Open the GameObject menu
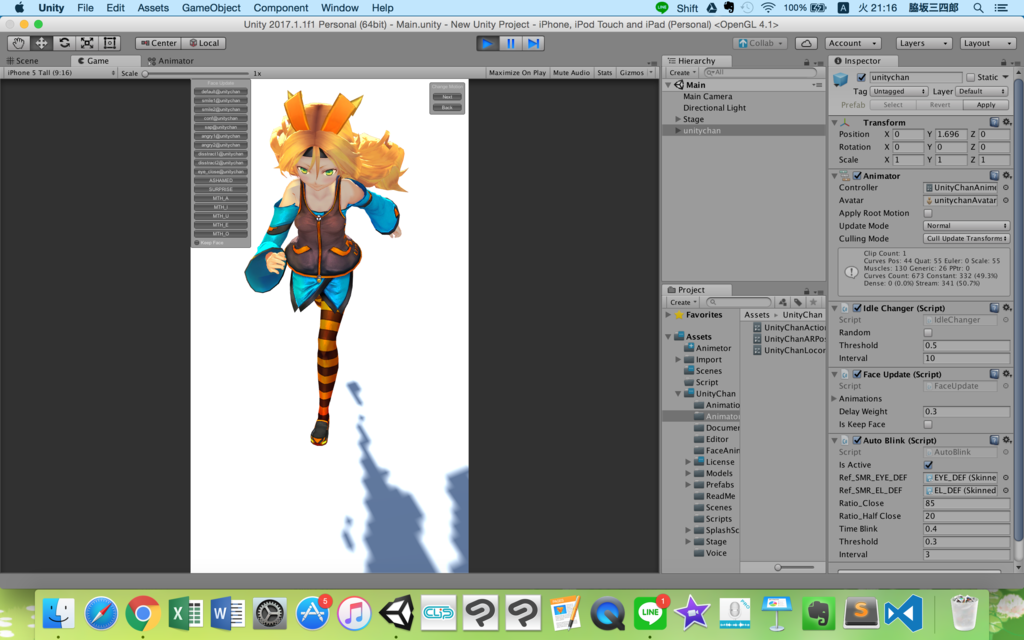The width and height of the screenshot is (1024, 640). [211, 8]
